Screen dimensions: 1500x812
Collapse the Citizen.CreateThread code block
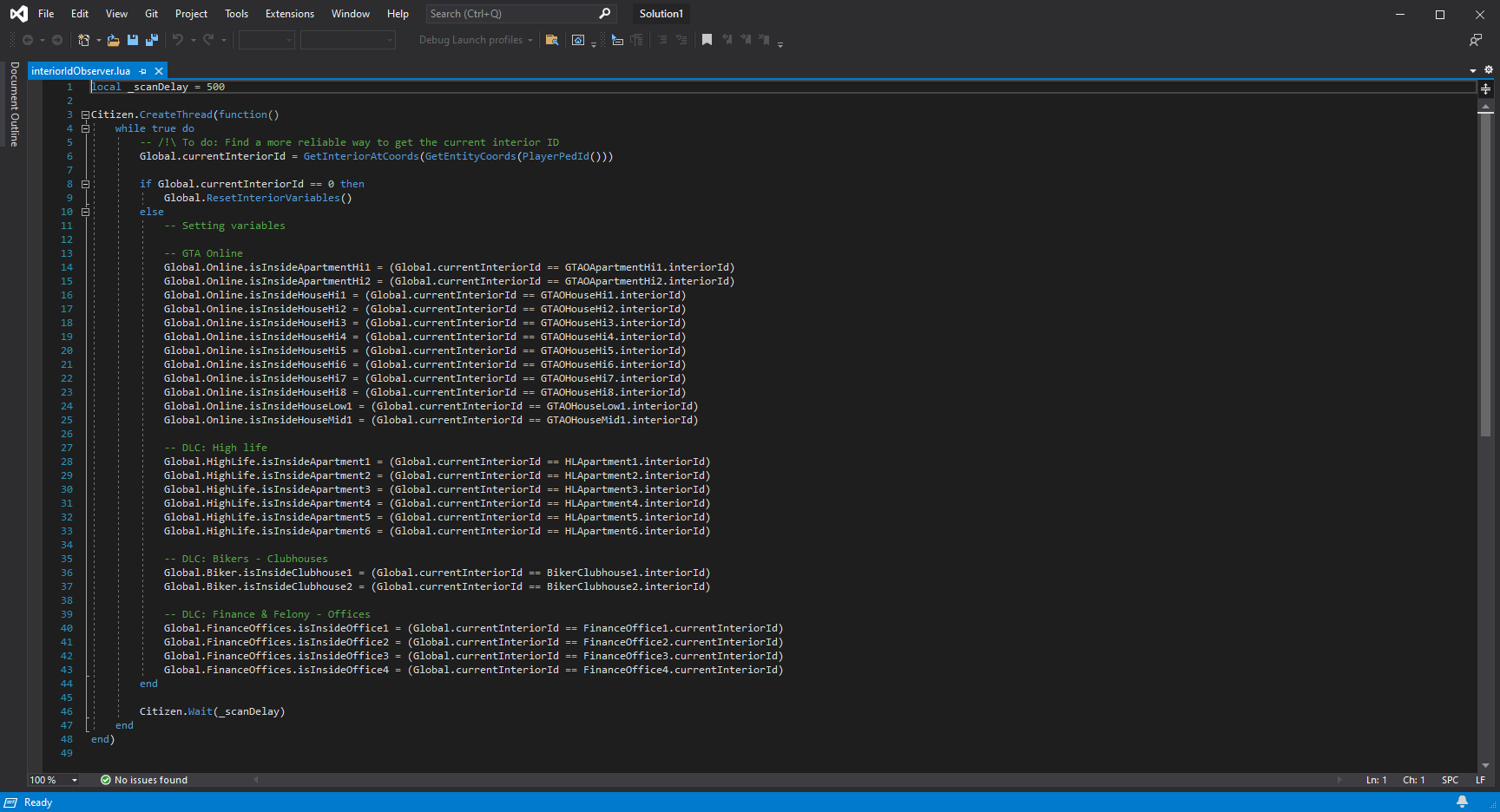click(x=84, y=114)
